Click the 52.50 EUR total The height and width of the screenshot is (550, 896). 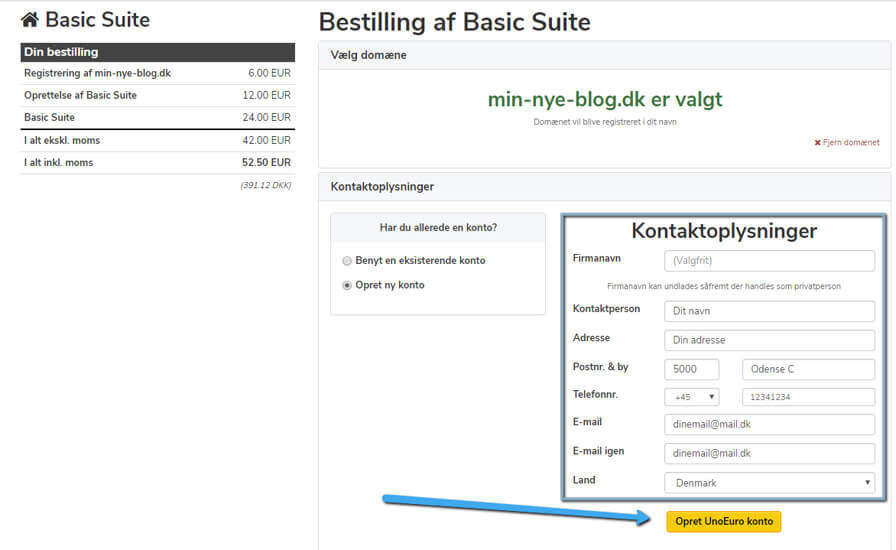266,163
